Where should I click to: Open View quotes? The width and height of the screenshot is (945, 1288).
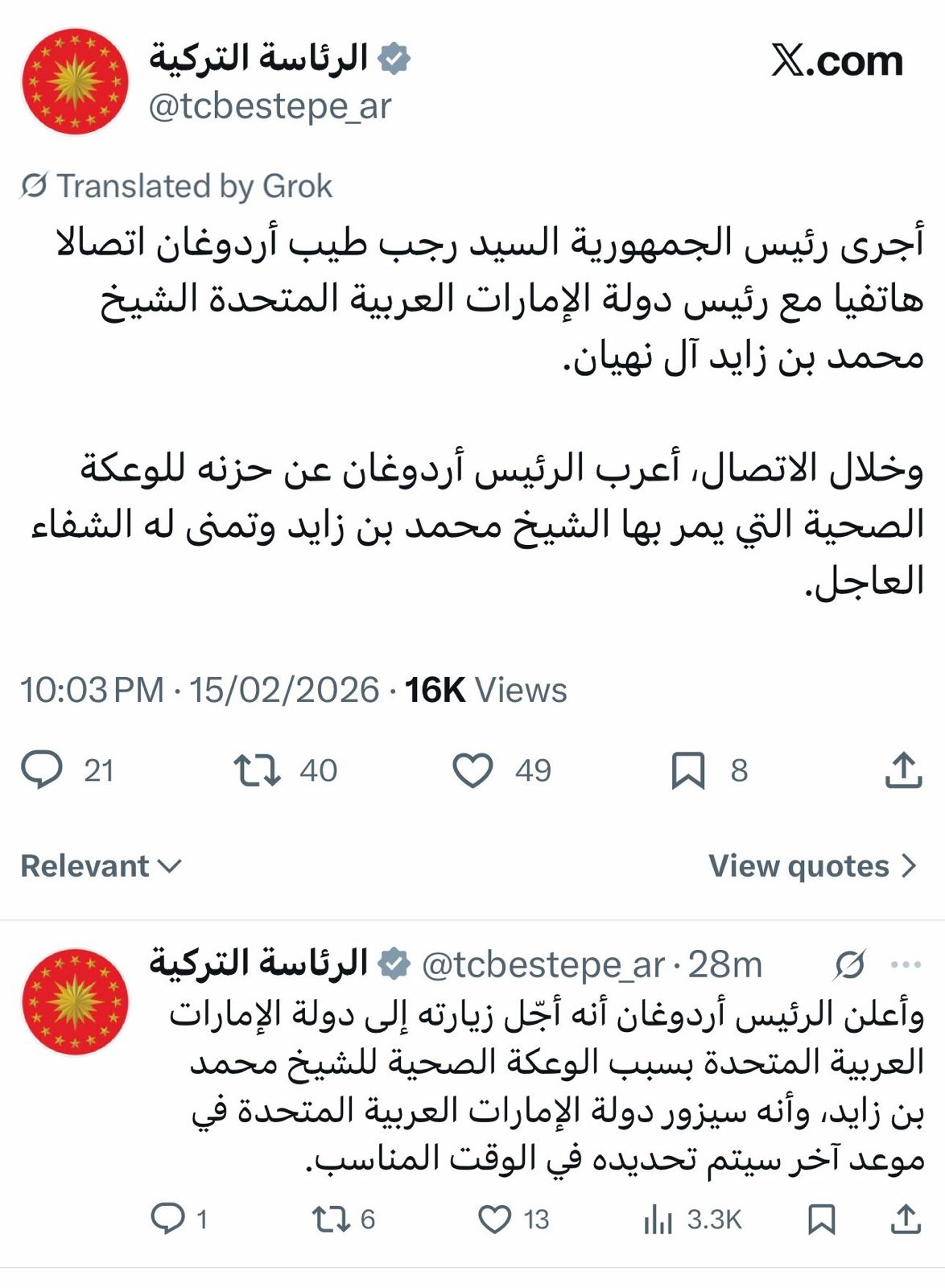pos(812,866)
